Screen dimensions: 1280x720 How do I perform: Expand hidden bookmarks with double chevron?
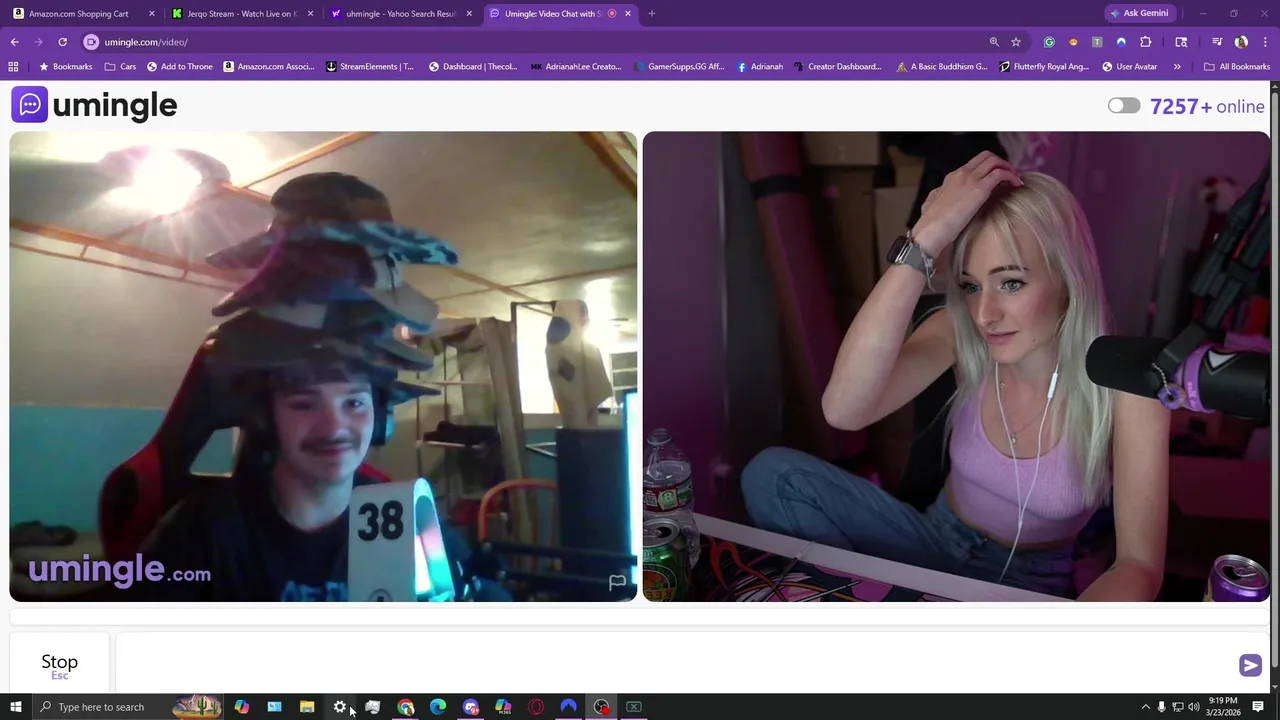(1177, 67)
